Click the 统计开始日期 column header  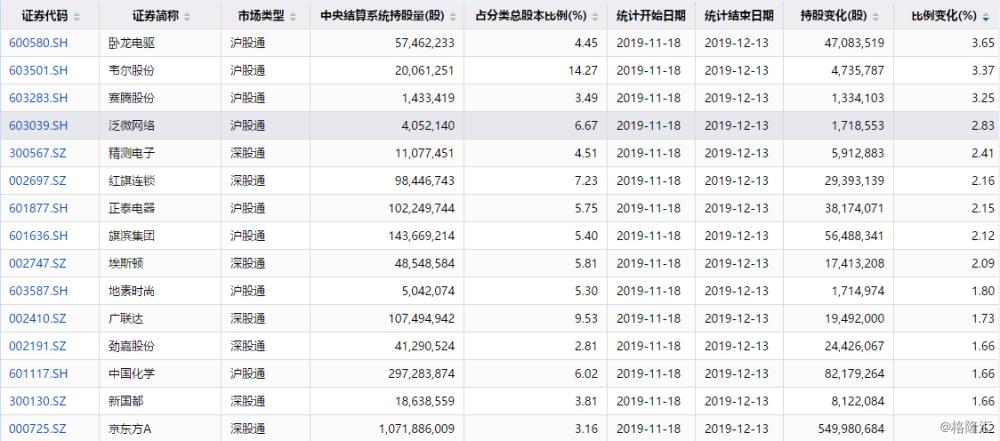(x=651, y=16)
